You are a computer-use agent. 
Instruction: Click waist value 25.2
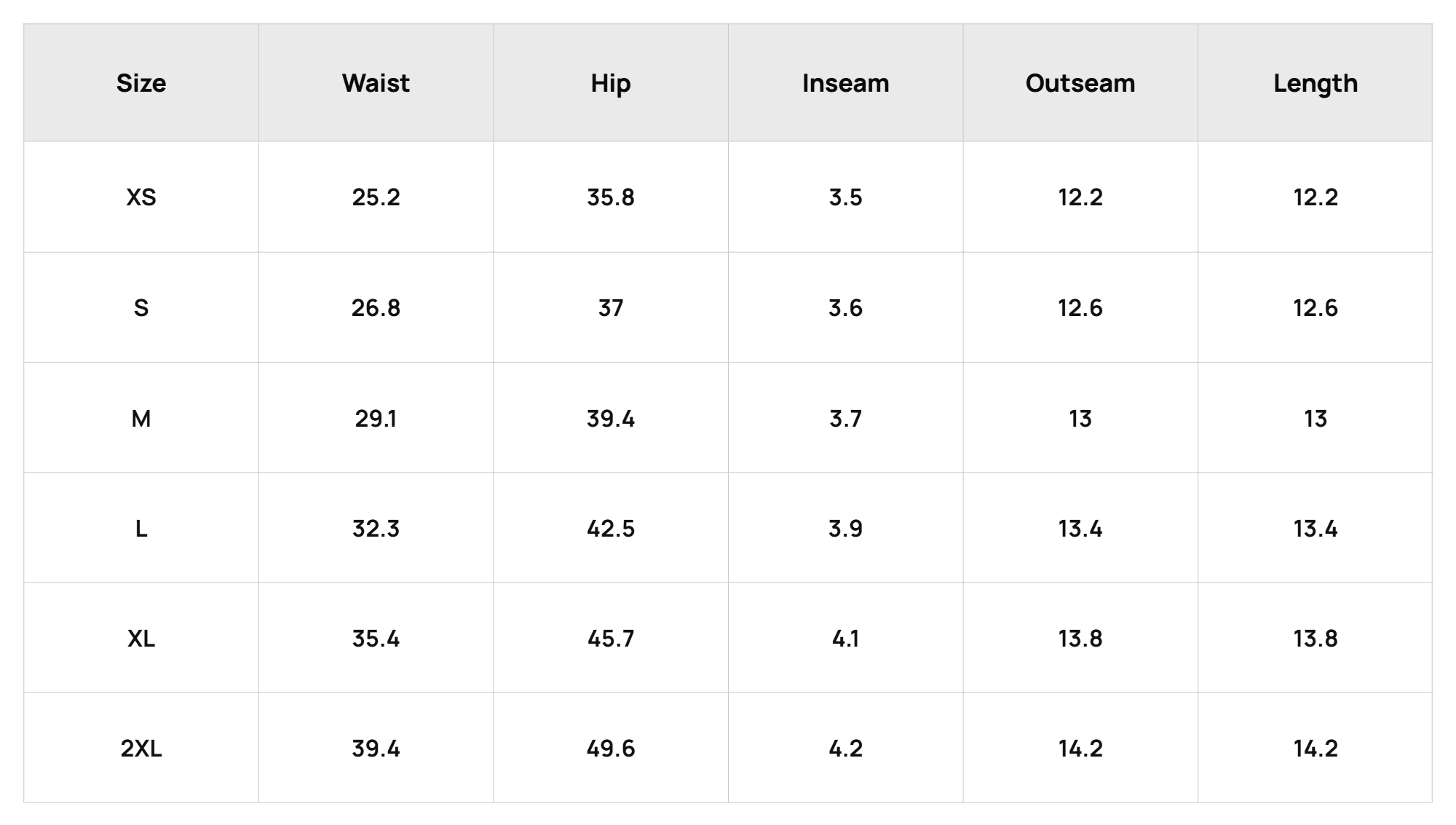[376, 197]
